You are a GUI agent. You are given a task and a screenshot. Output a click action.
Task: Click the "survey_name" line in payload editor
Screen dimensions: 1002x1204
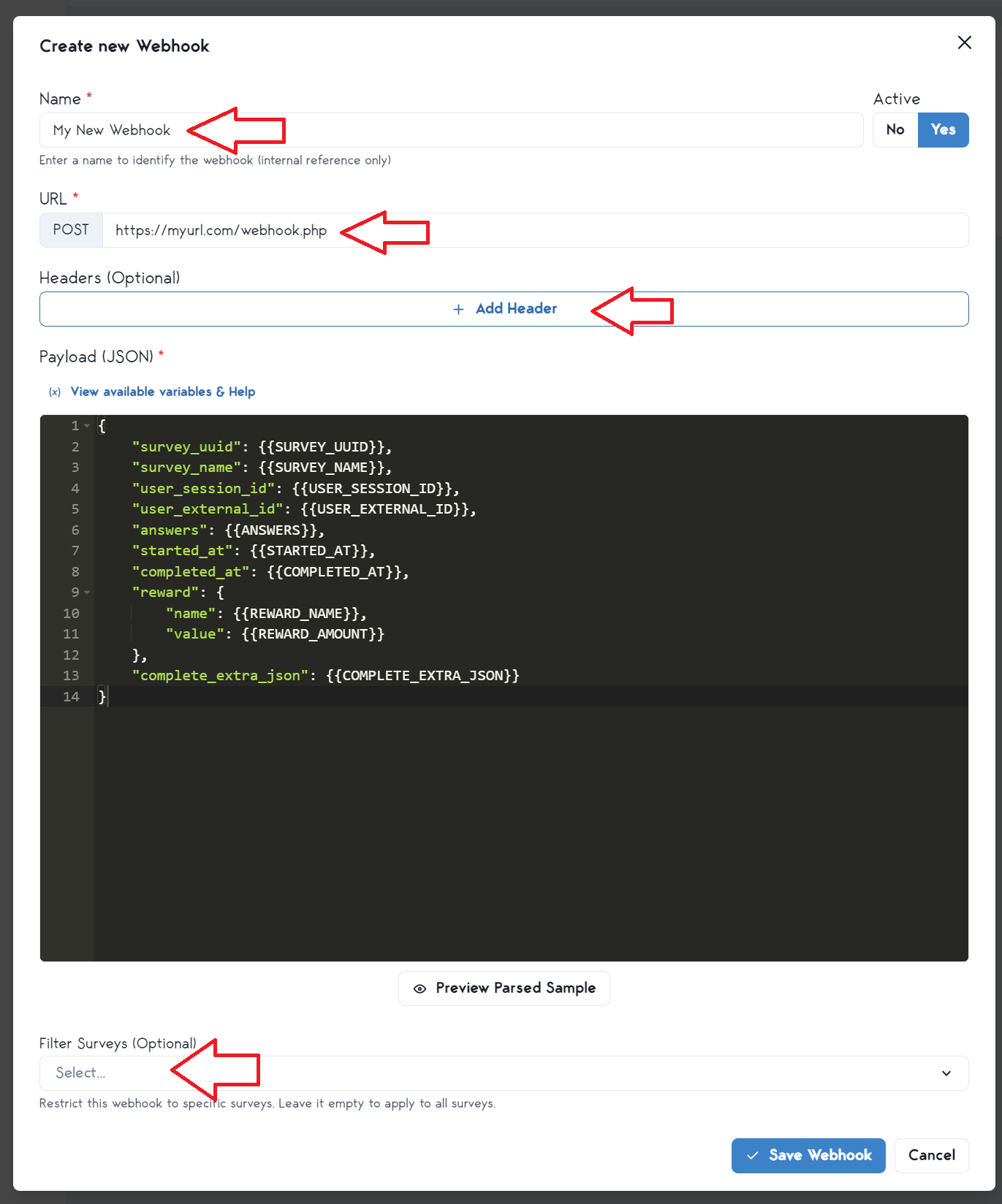[x=262, y=468]
